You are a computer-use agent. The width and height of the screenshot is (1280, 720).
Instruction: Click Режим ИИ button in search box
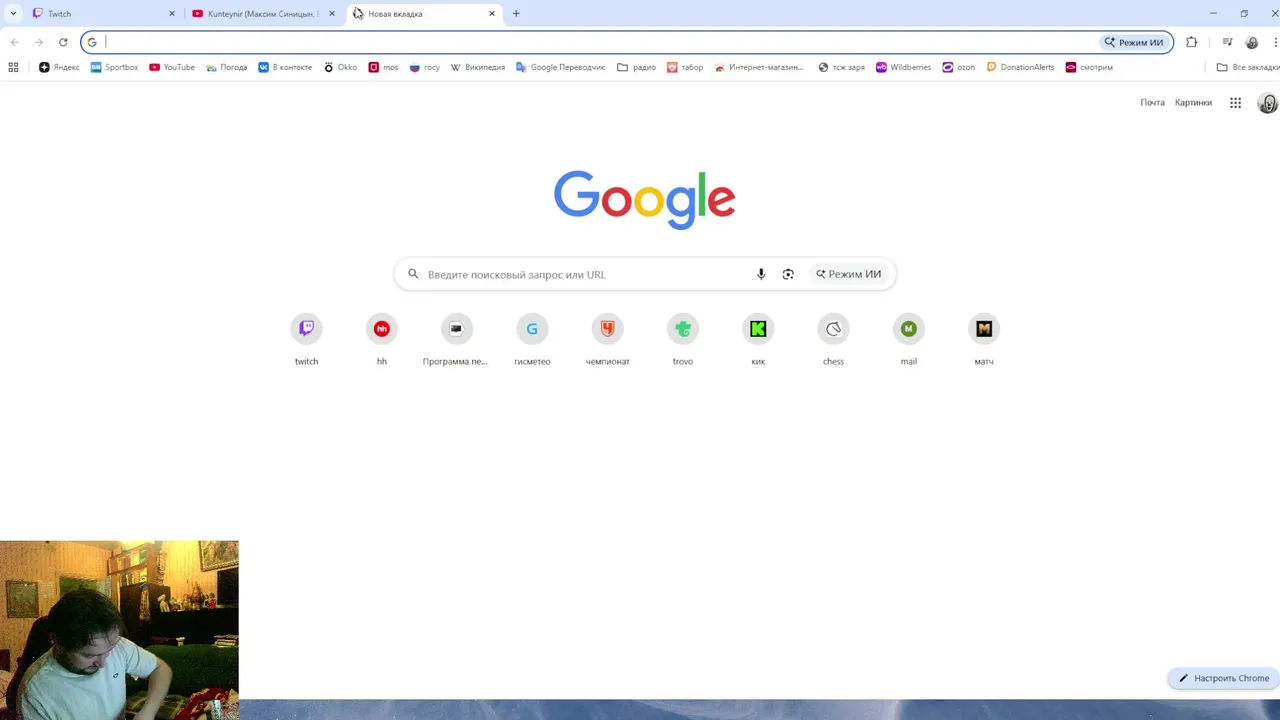848,274
